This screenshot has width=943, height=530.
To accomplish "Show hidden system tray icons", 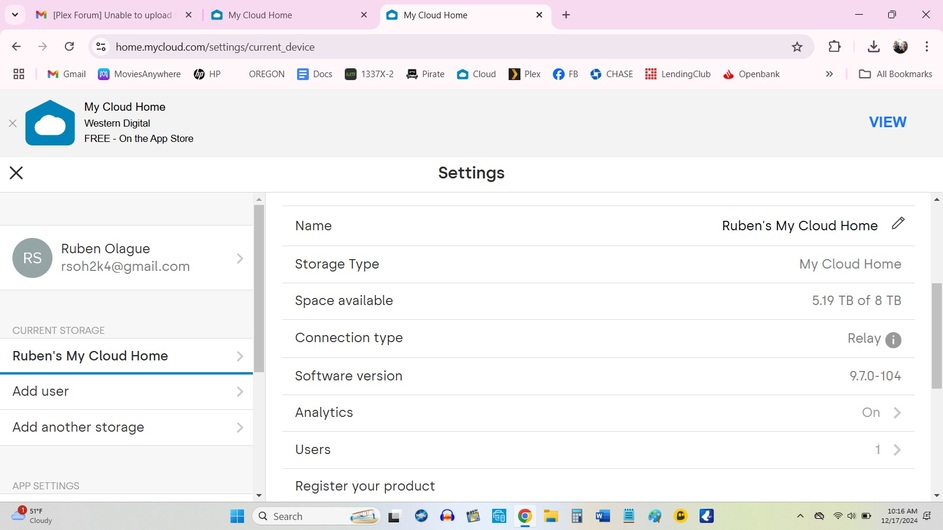I will point(800,516).
